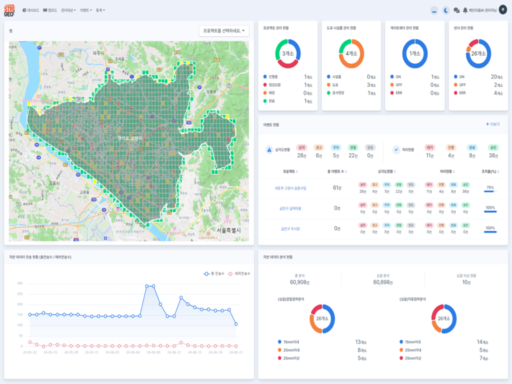Click the bottom donut chart above 13개소 legend
This screenshot has width=512, height=384.
pos(322,319)
